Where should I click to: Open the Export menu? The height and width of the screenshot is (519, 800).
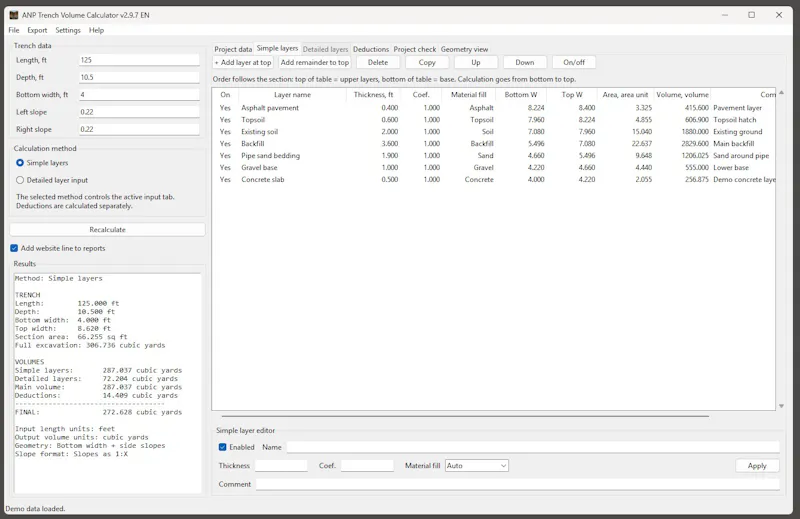(37, 30)
